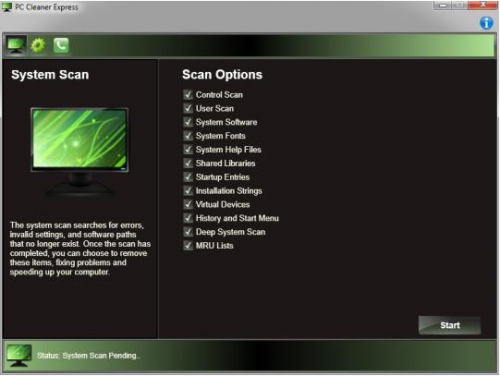This screenshot has width=500, height=376.
Task: Click the PC Cleaner Express title bar icon
Action: click(7, 7)
